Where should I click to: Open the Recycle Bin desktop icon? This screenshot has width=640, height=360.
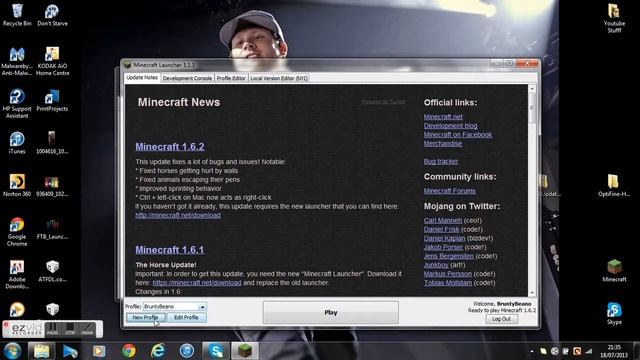(x=17, y=15)
